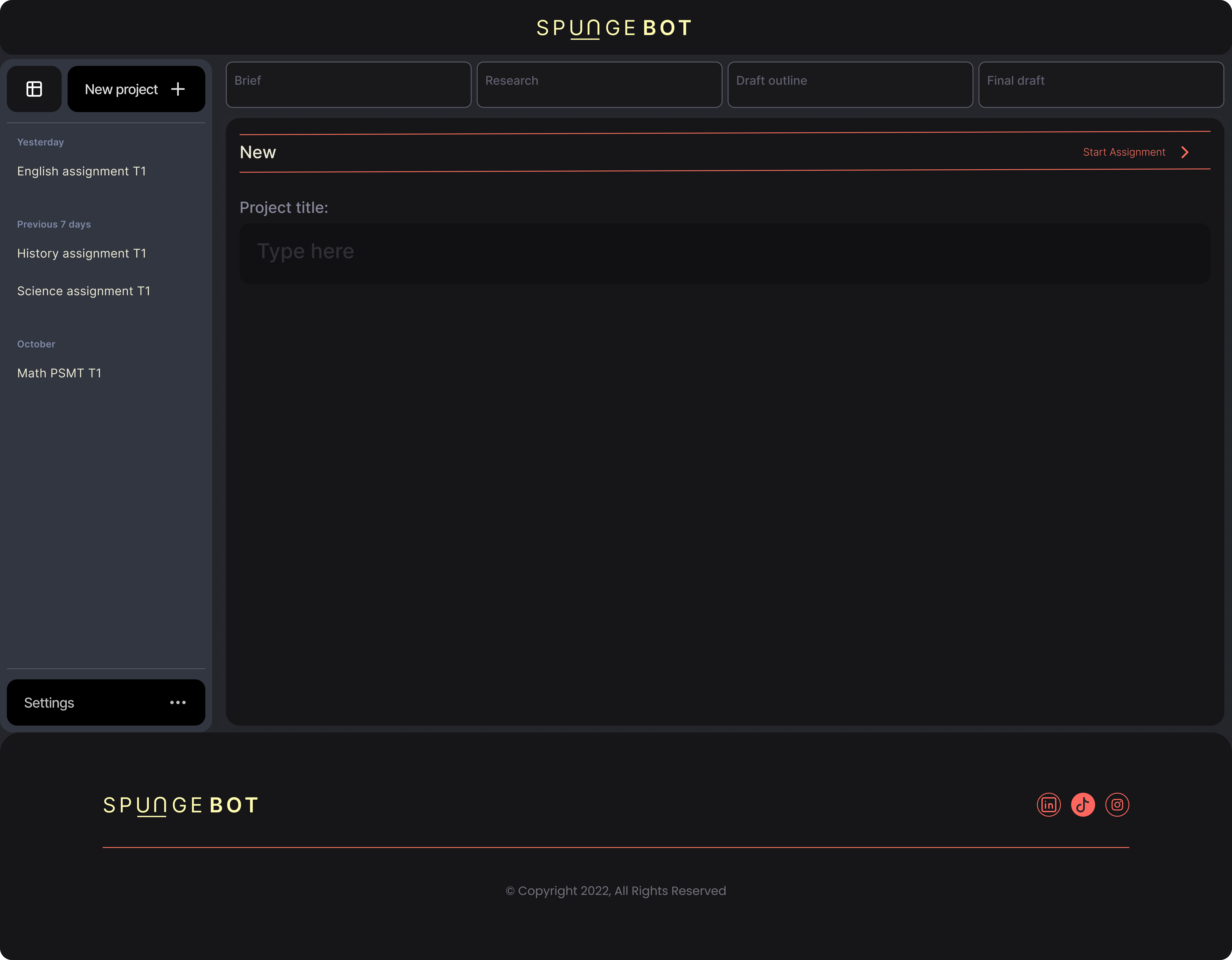Open Math PSMT T1 project
Viewport: 1232px width, 960px height.
click(59, 373)
